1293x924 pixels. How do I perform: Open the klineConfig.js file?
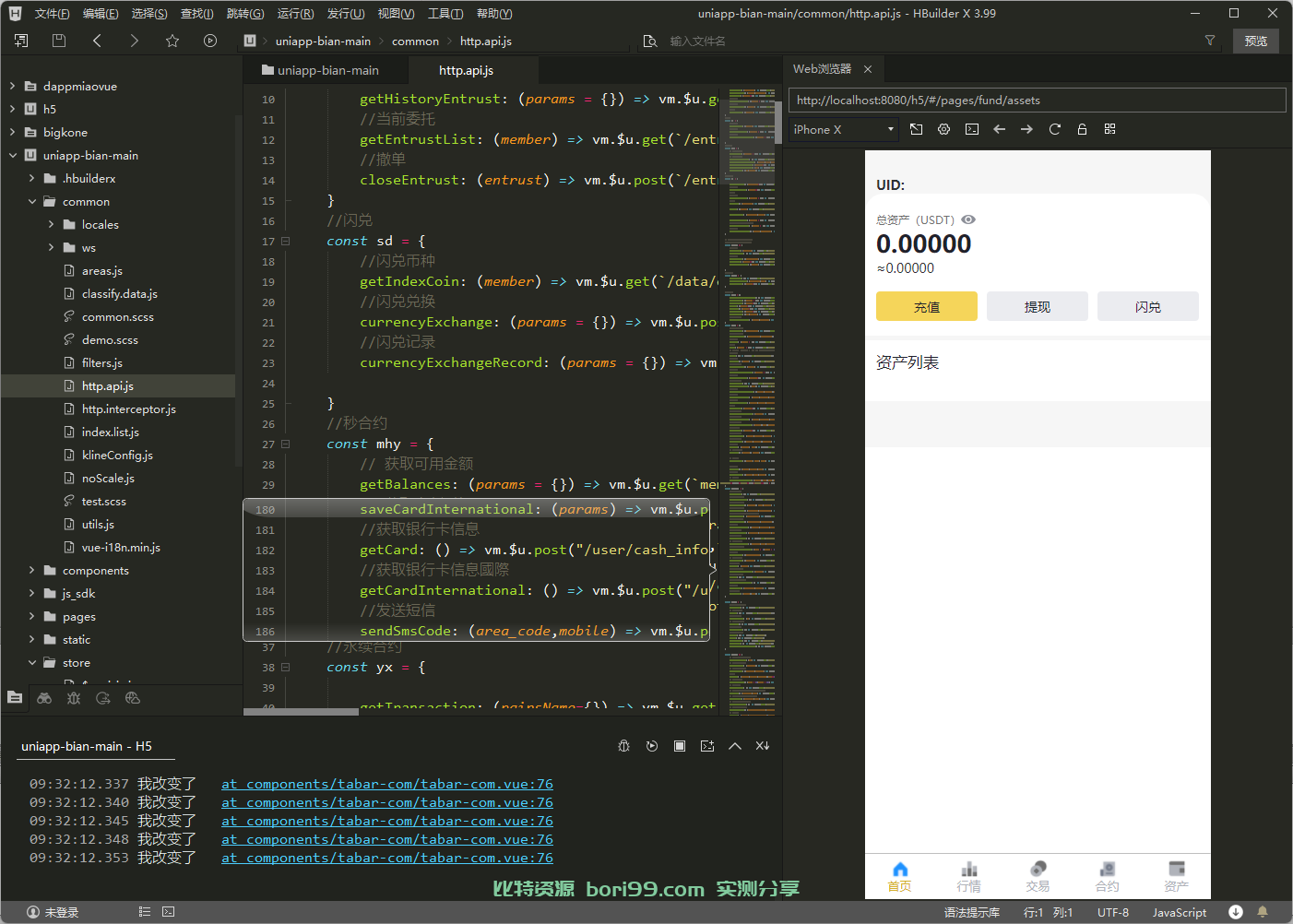coord(117,455)
